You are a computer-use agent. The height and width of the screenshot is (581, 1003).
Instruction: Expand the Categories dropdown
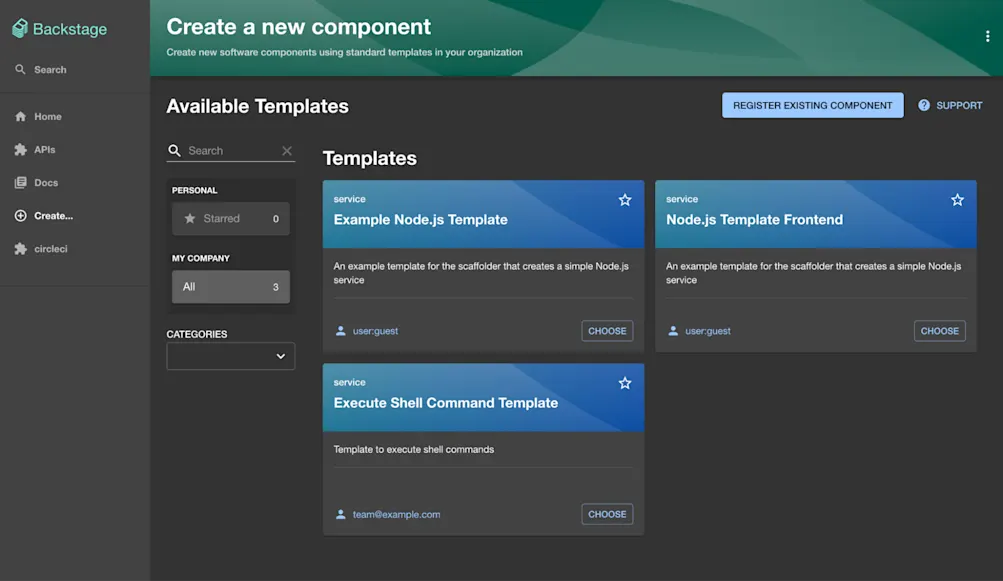pos(230,356)
